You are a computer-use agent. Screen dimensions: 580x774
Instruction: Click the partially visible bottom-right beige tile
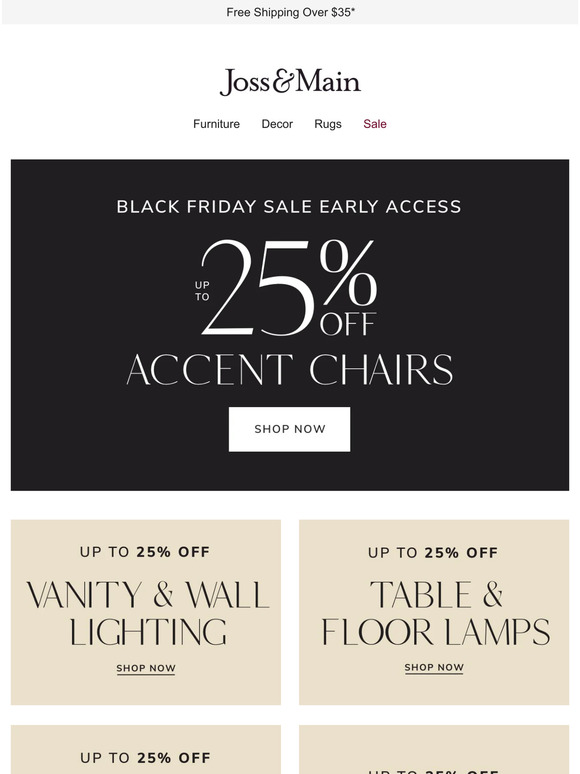click(x=434, y=749)
